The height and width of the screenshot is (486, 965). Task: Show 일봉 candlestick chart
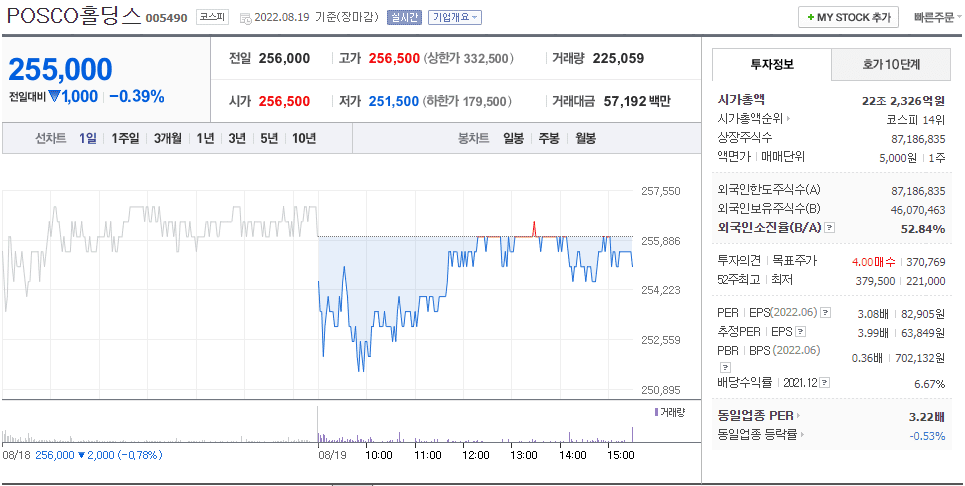tap(513, 138)
